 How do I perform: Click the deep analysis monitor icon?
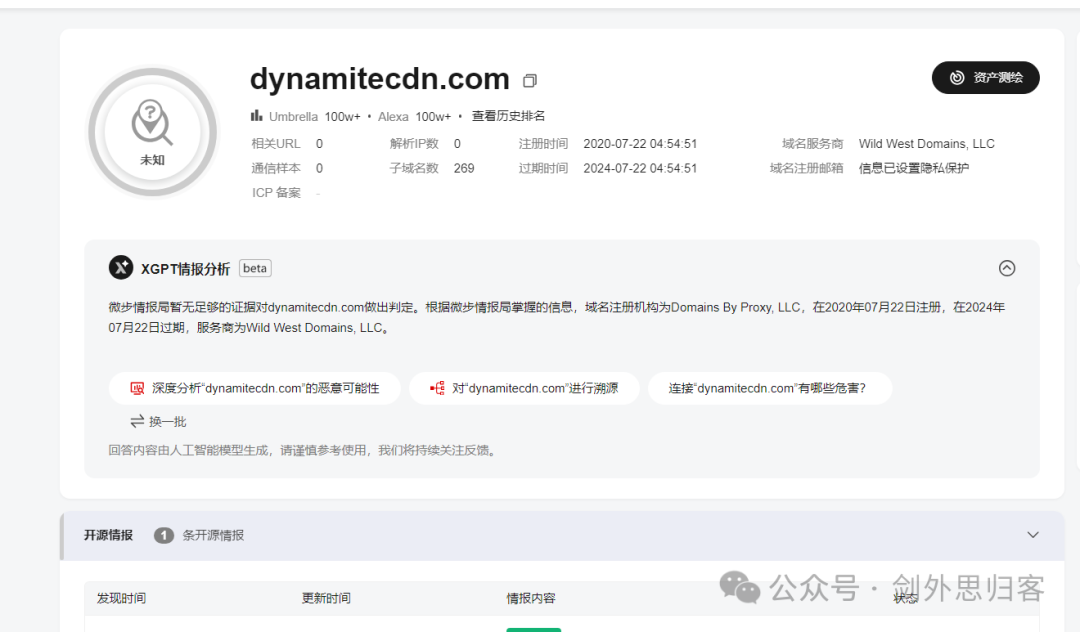tap(137, 388)
